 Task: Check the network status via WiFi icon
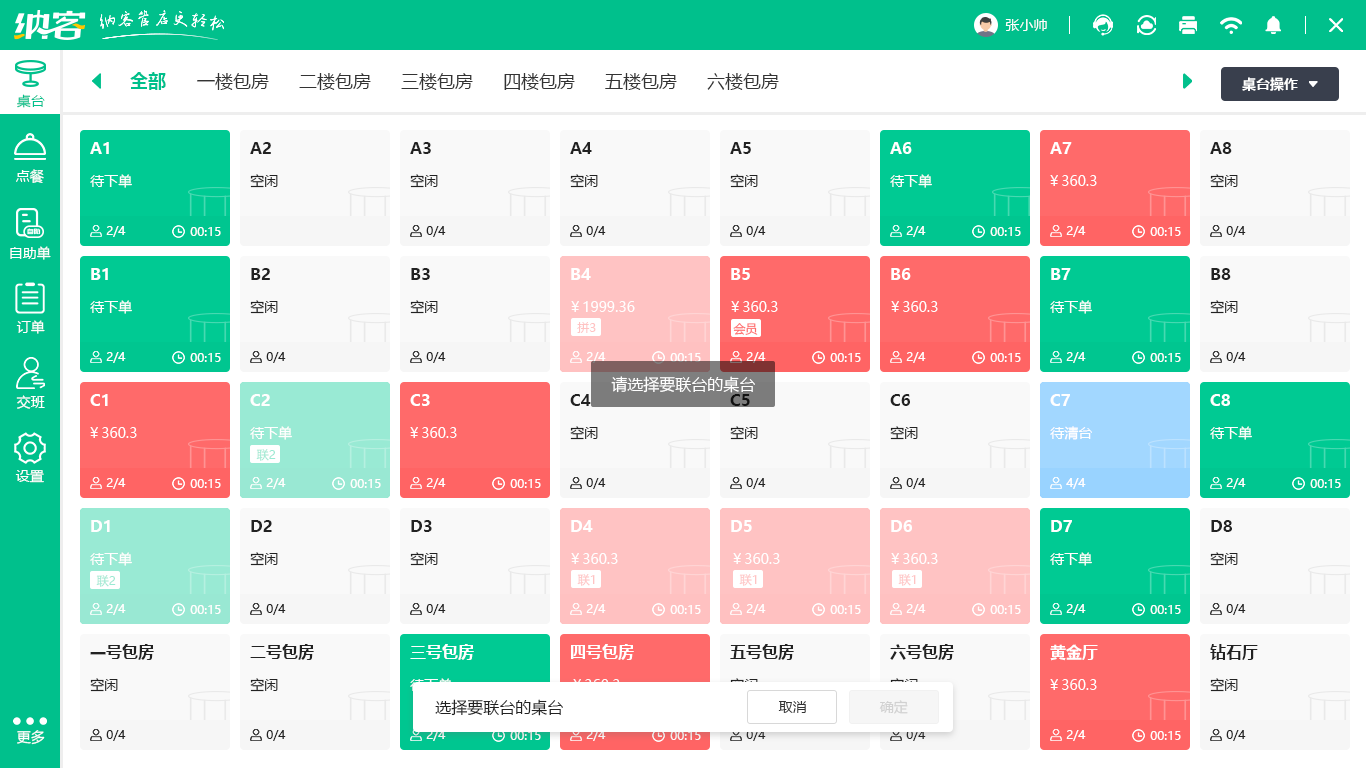tap(1231, 25)
